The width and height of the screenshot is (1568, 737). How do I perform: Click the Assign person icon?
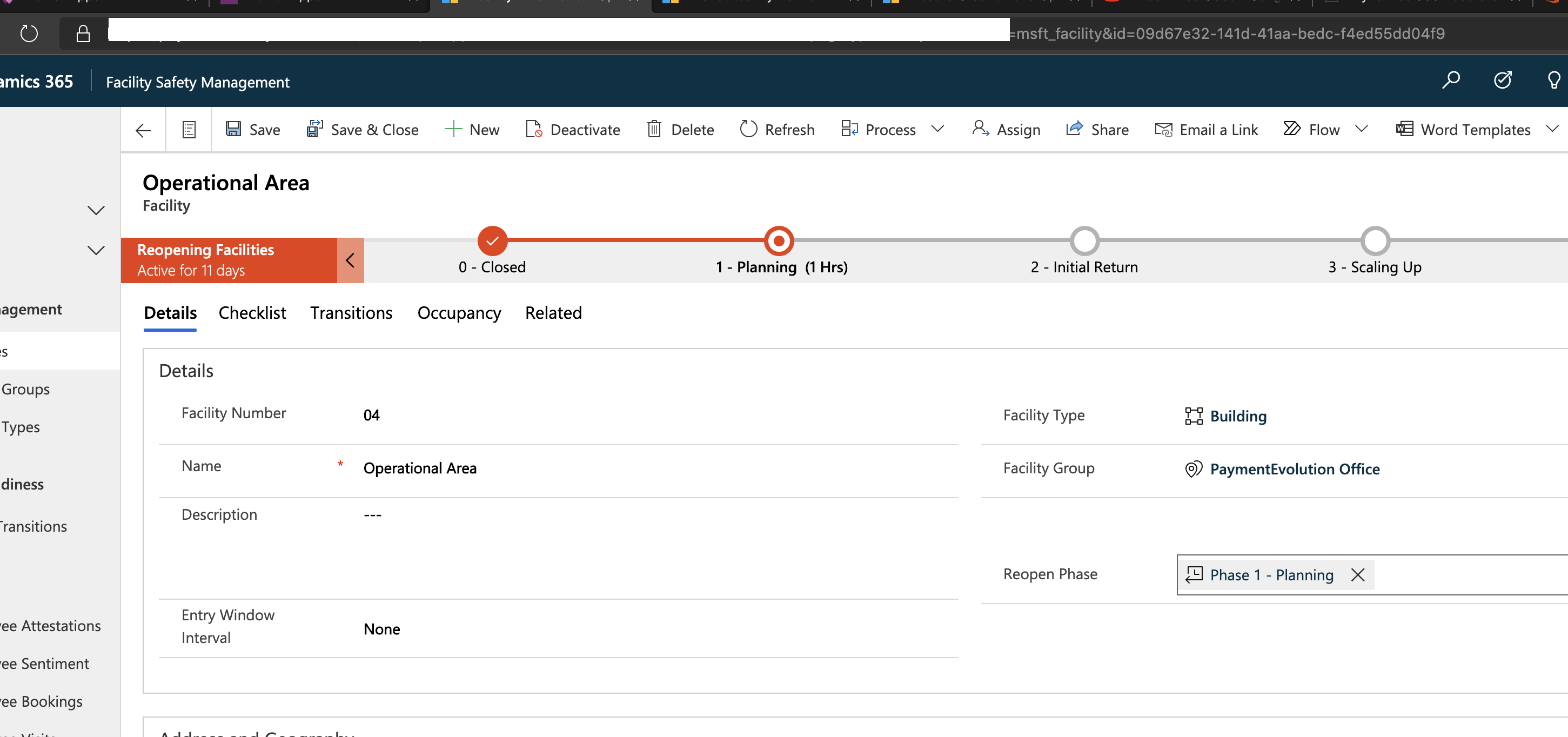(980, 129)
